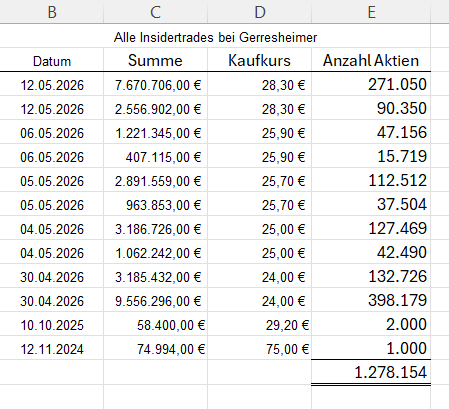Click the 'Kaufkurs' header cell
This screenshot has height=409, width=449.
tap(259, 60)
